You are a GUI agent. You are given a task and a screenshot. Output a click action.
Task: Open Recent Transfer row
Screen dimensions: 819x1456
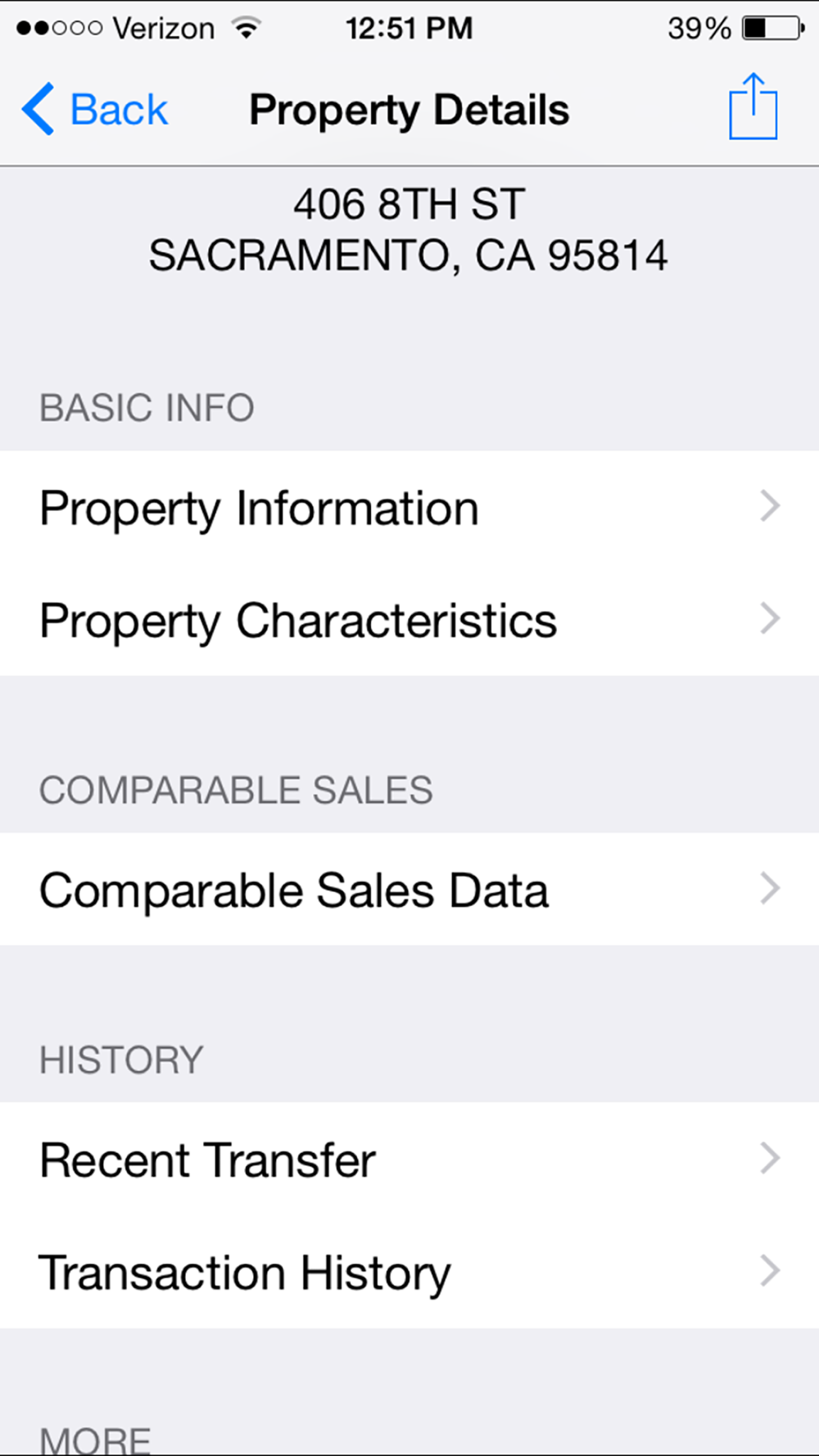409,1159
